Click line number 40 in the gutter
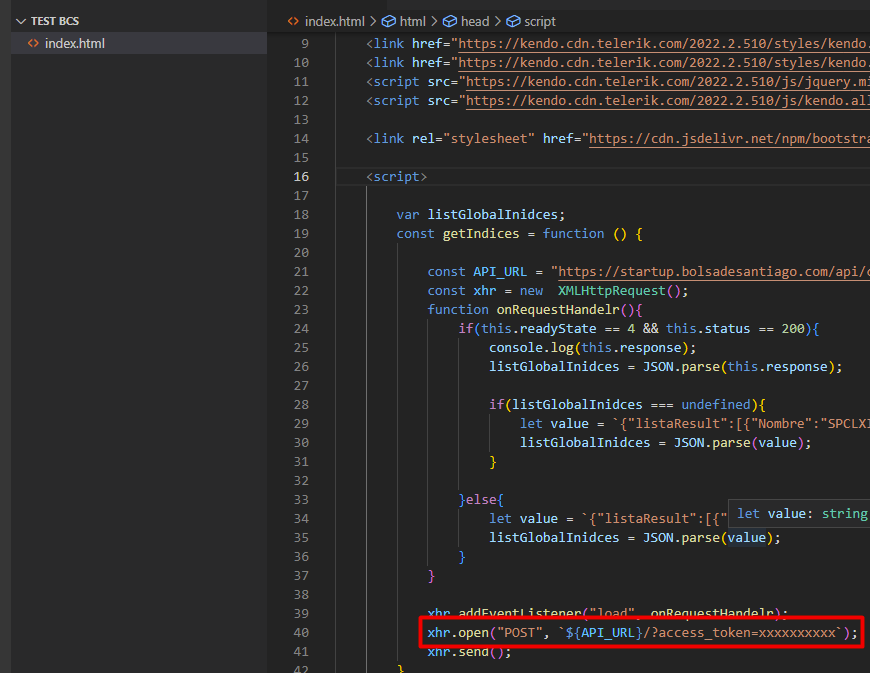This screenshot has height=673, width=870. click(301, 632)
